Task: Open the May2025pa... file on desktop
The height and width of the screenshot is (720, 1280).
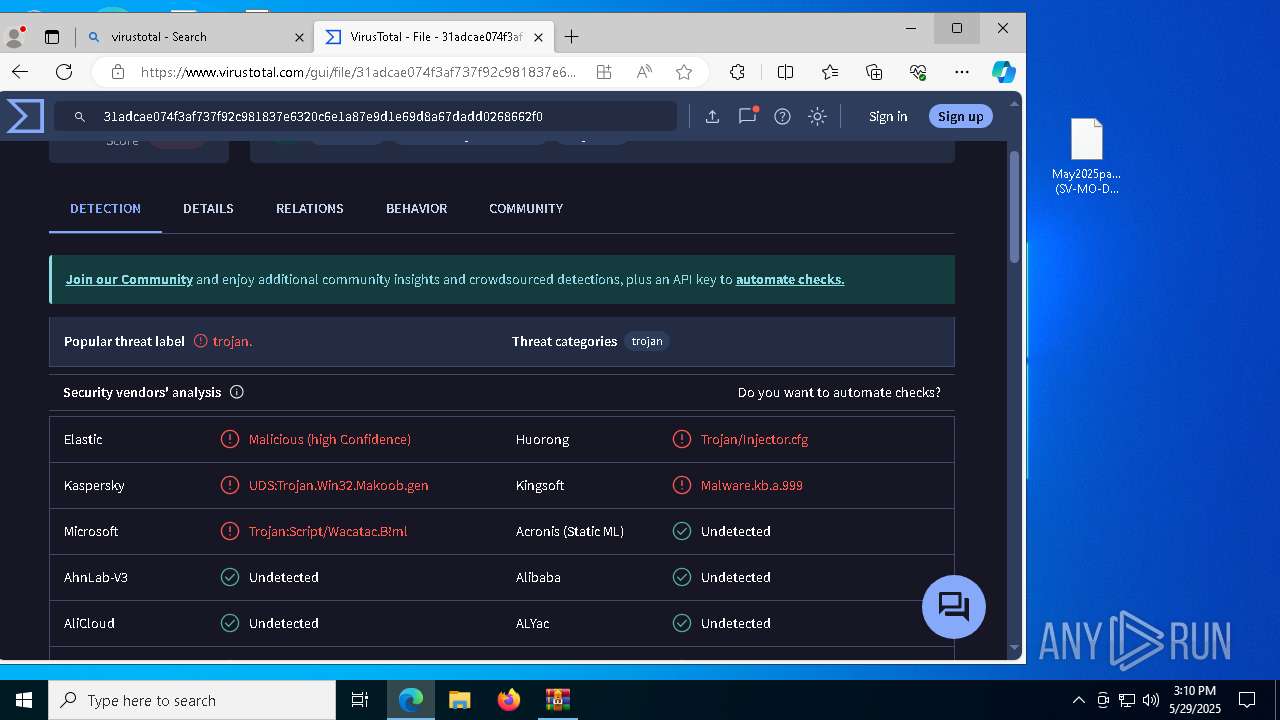Action: click(x=1086, y=156)
